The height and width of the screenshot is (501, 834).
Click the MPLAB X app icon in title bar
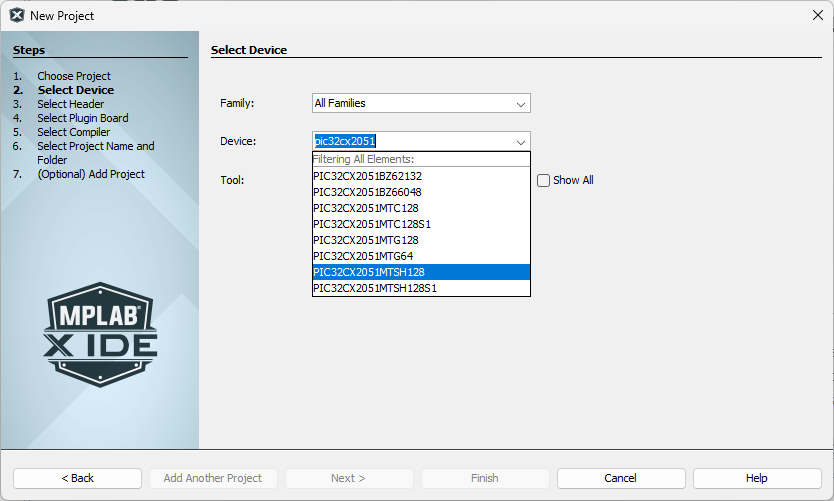[x=17, y=15]
